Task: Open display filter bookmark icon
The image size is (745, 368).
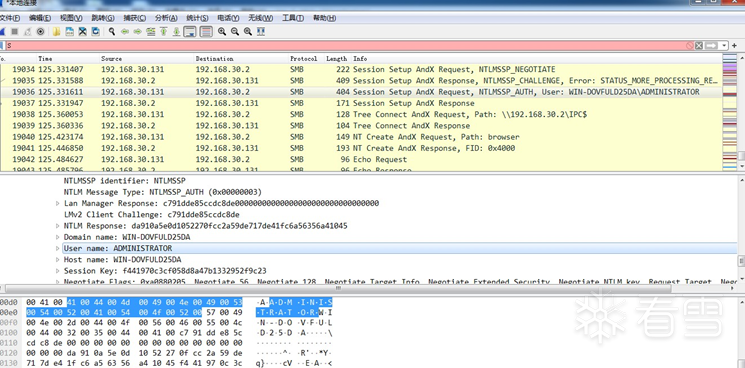Action: pyautogui.click(x=2, y=46)
